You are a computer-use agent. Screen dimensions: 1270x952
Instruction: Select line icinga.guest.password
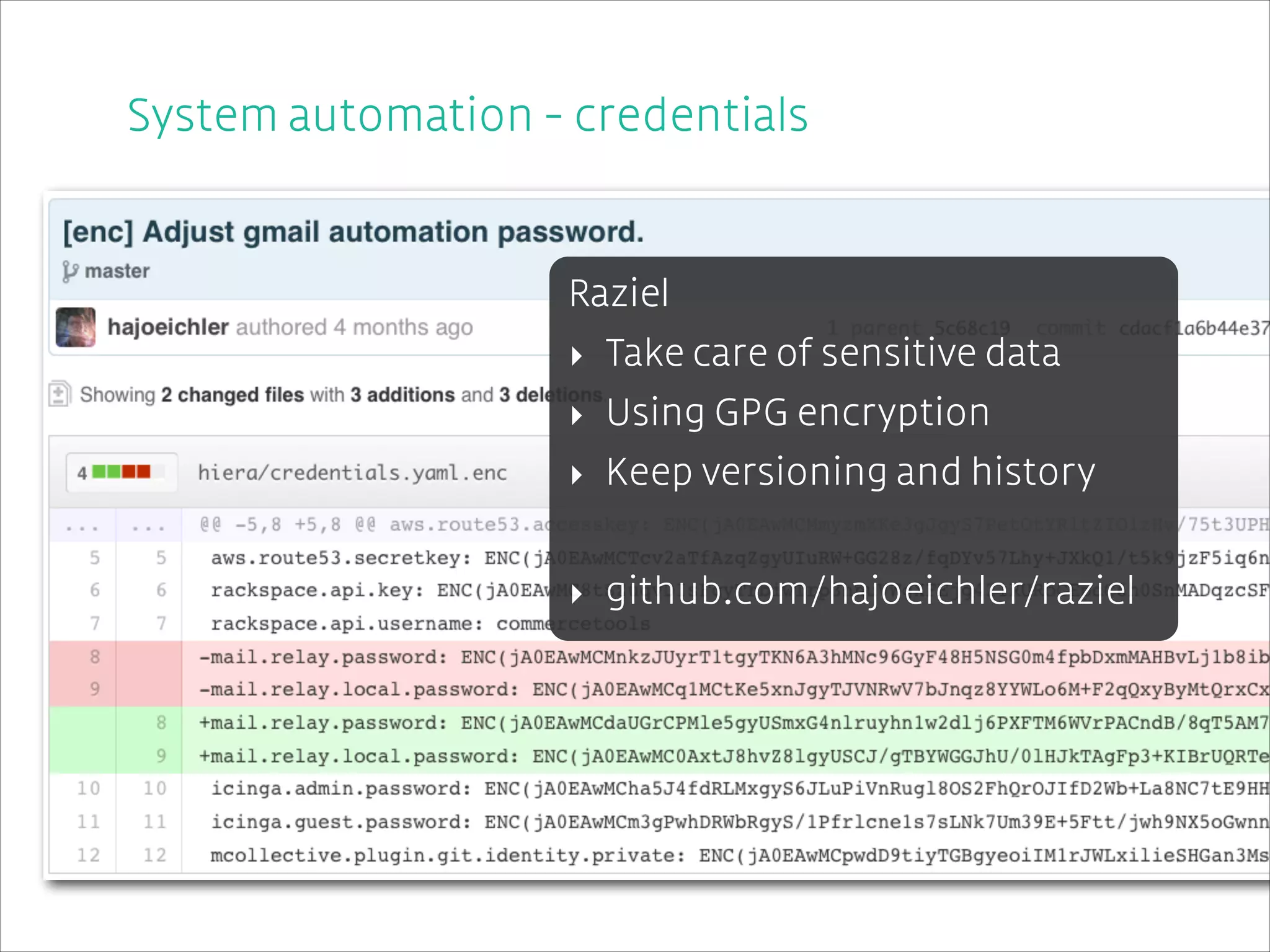coord(726,822)
